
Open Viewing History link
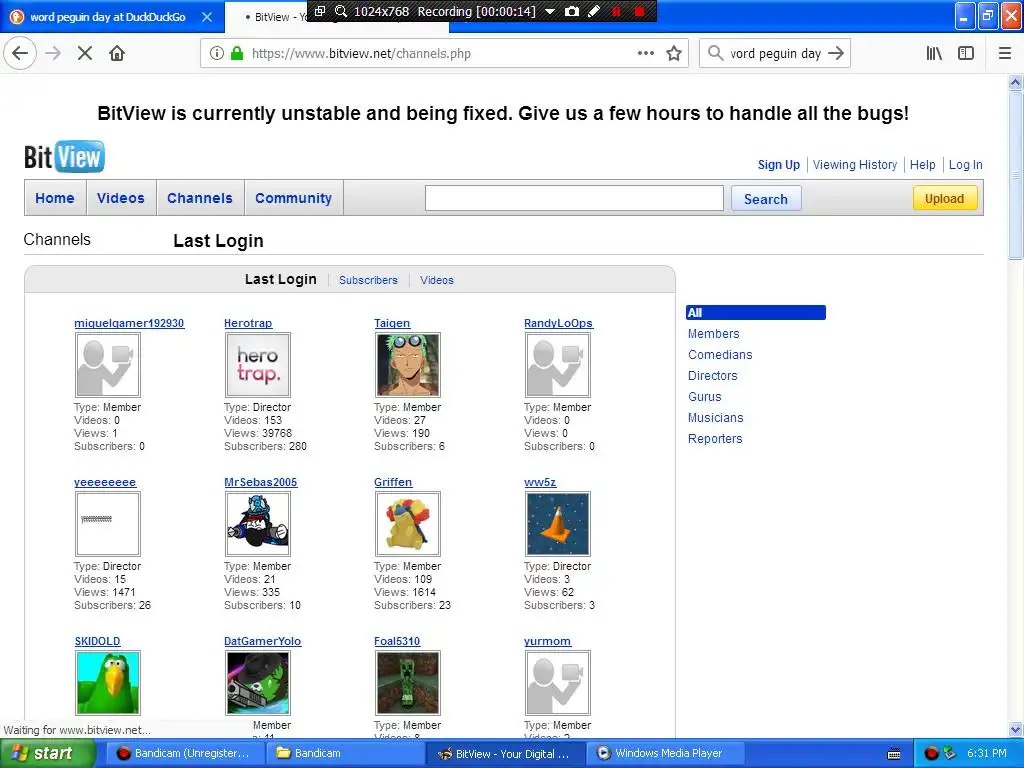855,165
